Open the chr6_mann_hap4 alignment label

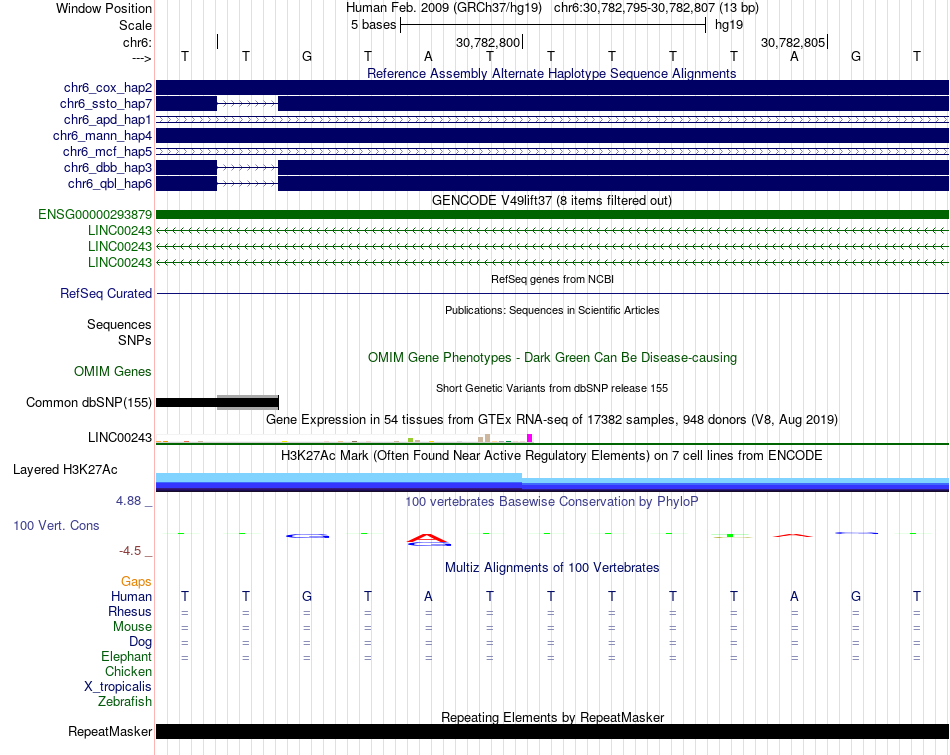pos(102,136)
